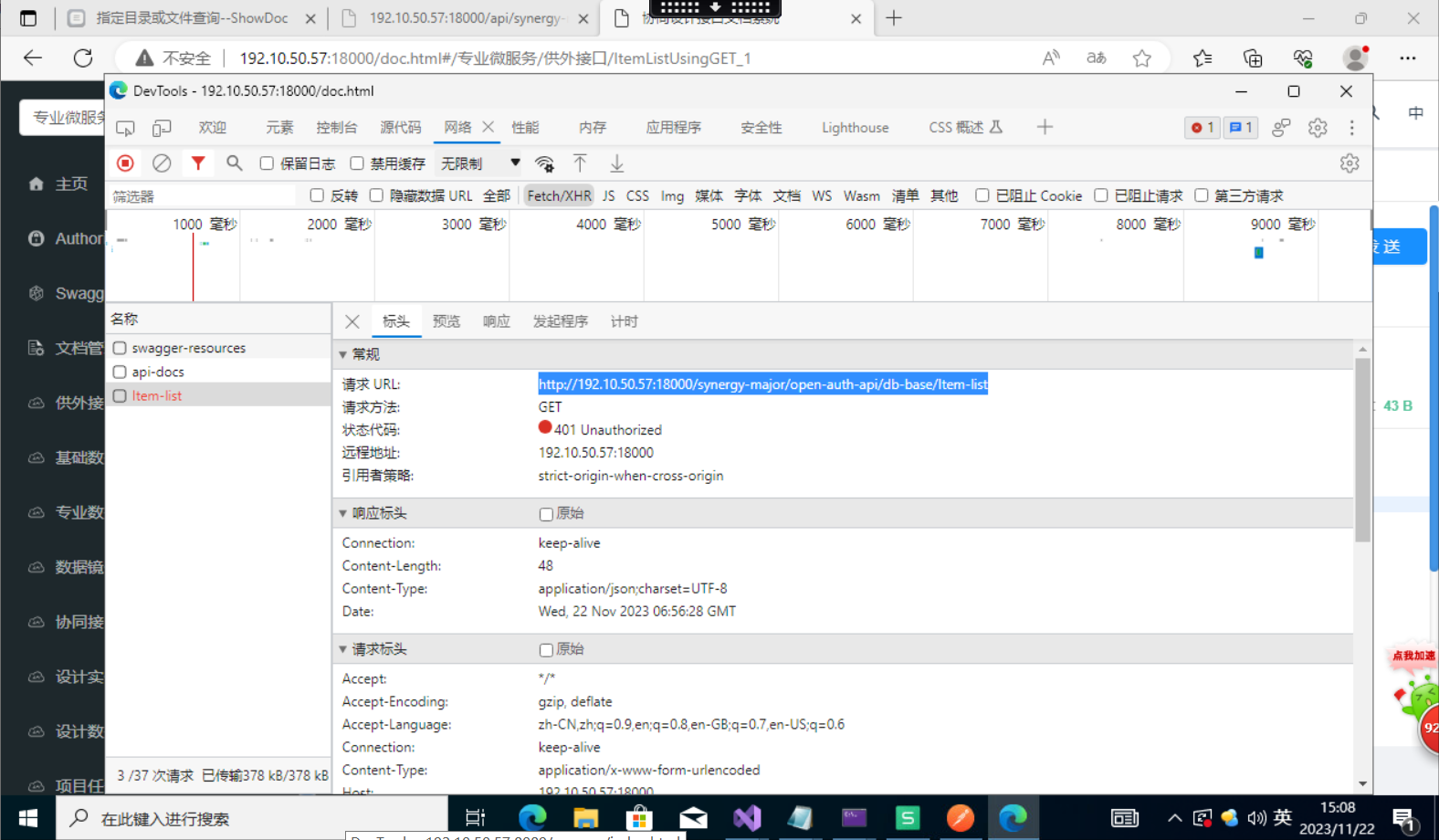Collapse the 响应标头 section
The height and width of the screenshot is (840, 1439).
coord(343,513)
